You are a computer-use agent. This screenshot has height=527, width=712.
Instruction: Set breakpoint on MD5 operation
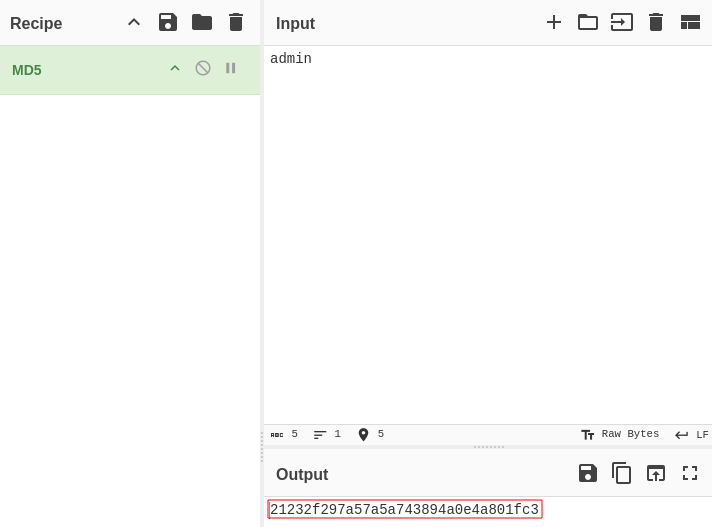coord(231,69)
